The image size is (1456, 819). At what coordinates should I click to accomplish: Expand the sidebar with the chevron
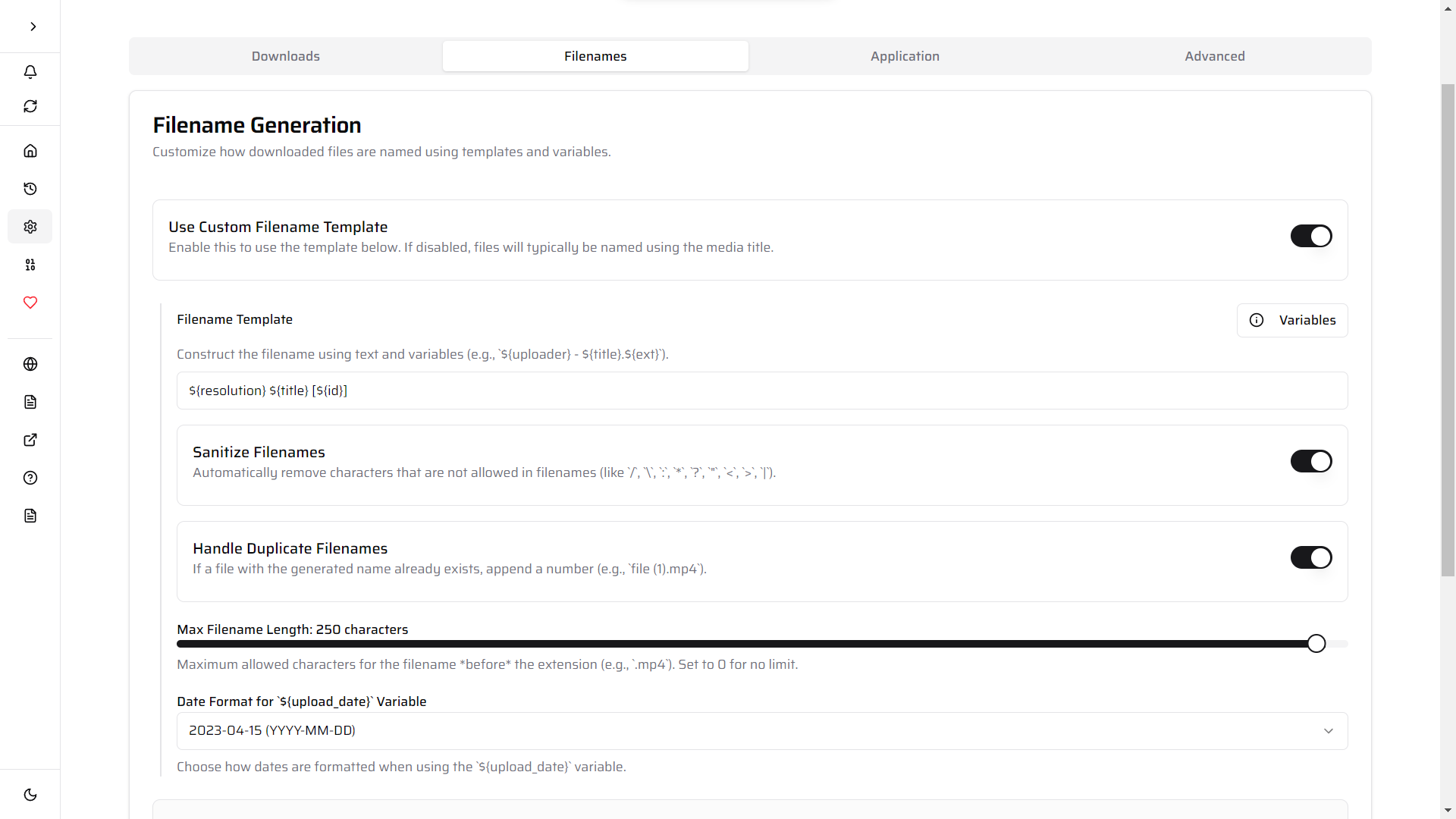pyautogui.click(x=32, y=26)
